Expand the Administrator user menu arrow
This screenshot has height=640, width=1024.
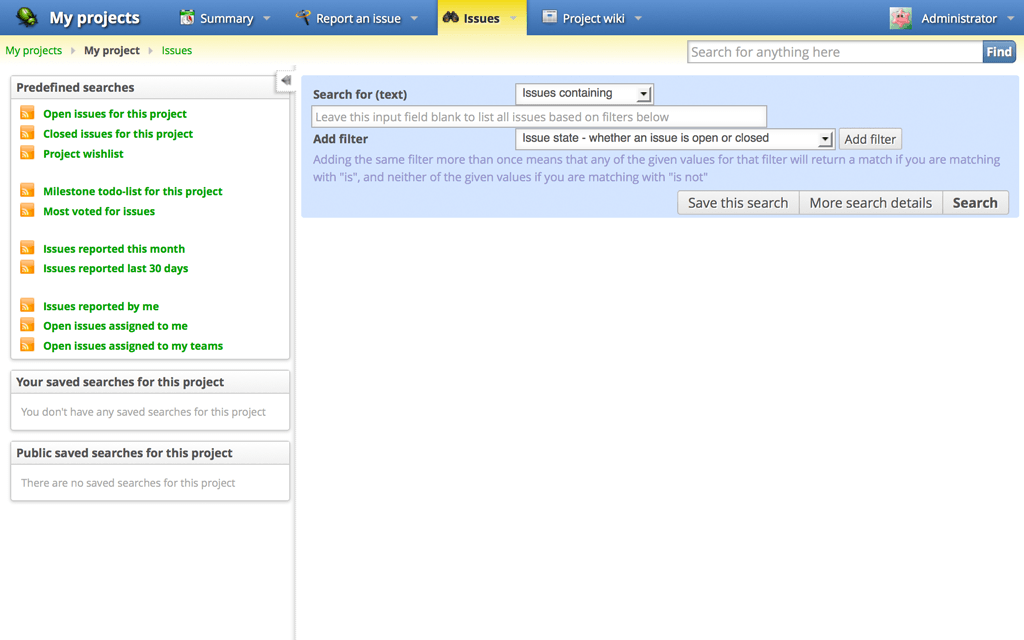pos(1010,19)
